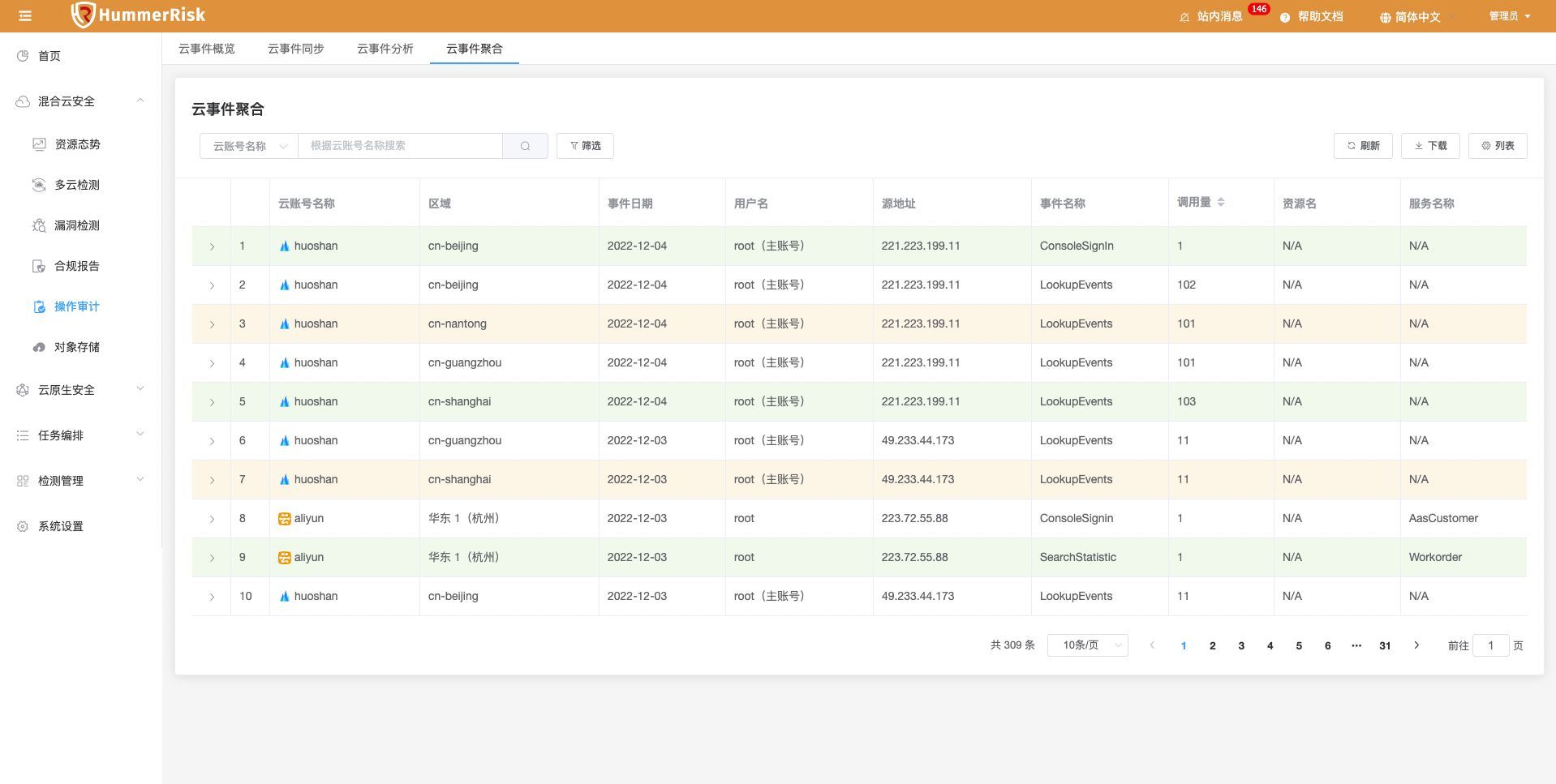Collapse the 混合云安全 menu section
Viewport: 1556px width, 784px height.
pos(140,101)
